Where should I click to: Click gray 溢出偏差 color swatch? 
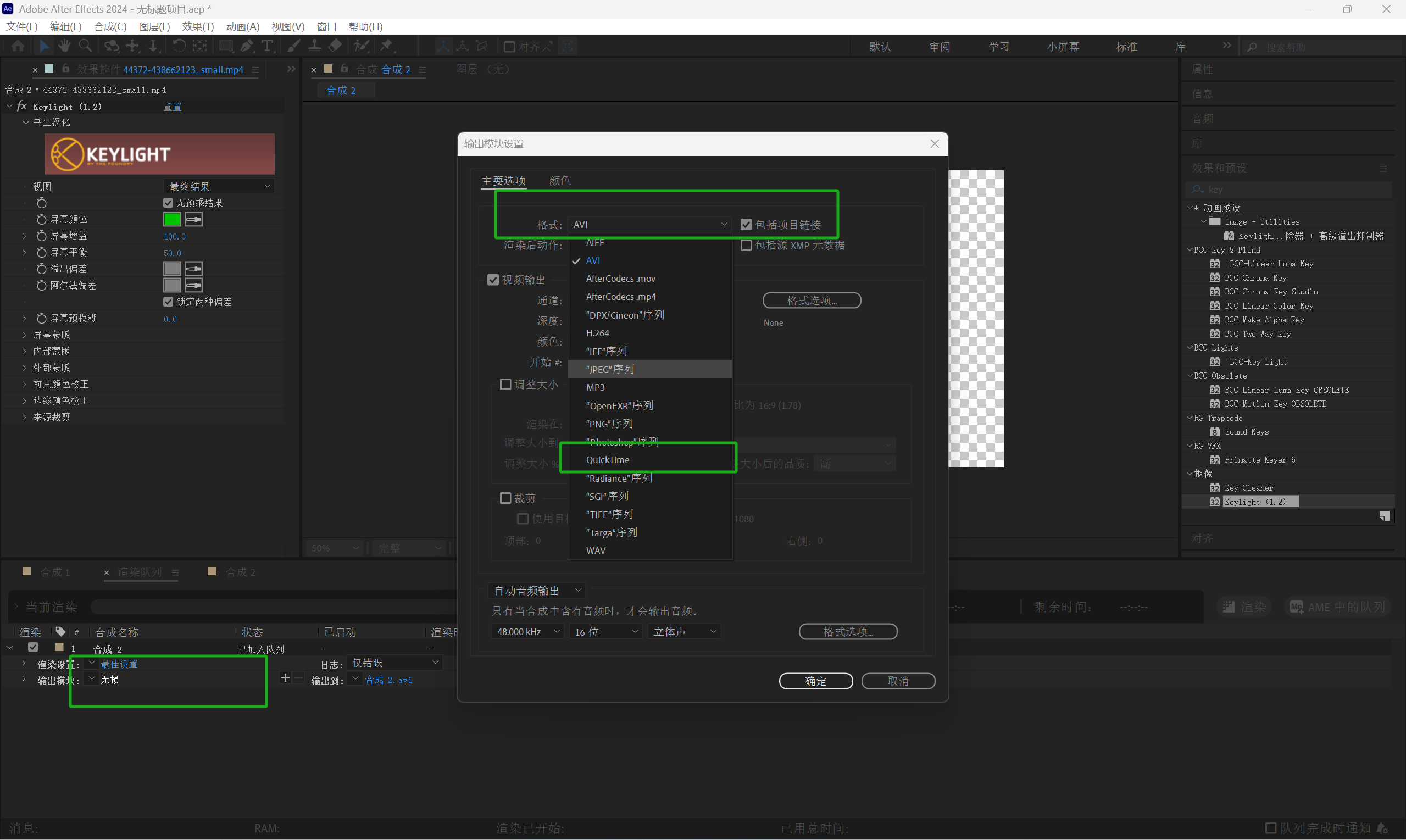[172, 269]
